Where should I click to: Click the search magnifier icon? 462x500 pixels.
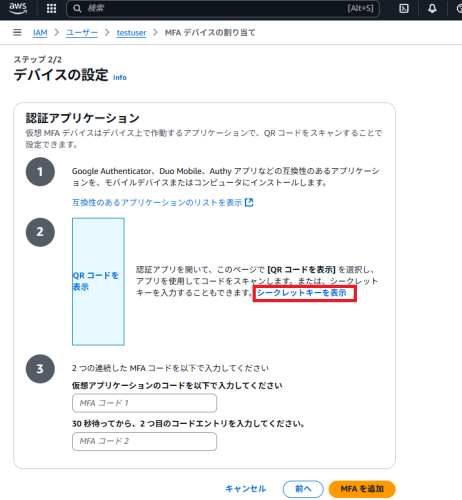tap(77, 8)
